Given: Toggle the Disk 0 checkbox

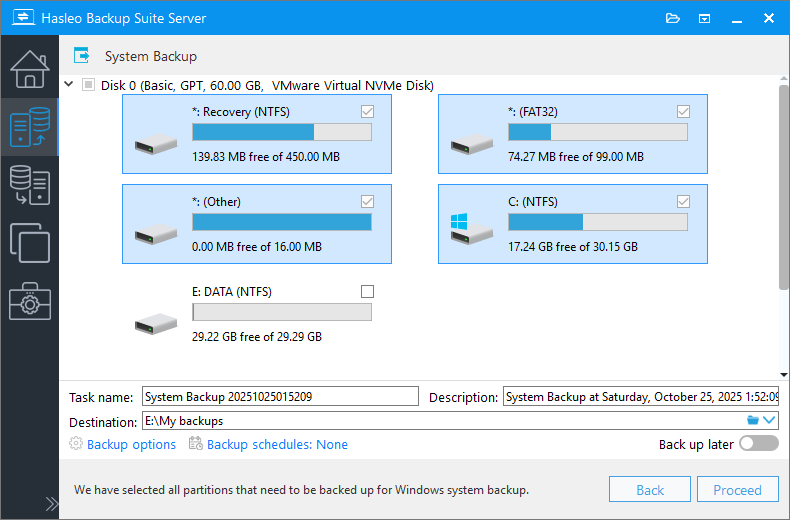Looking at the screenshot, I should pos(88,85).
